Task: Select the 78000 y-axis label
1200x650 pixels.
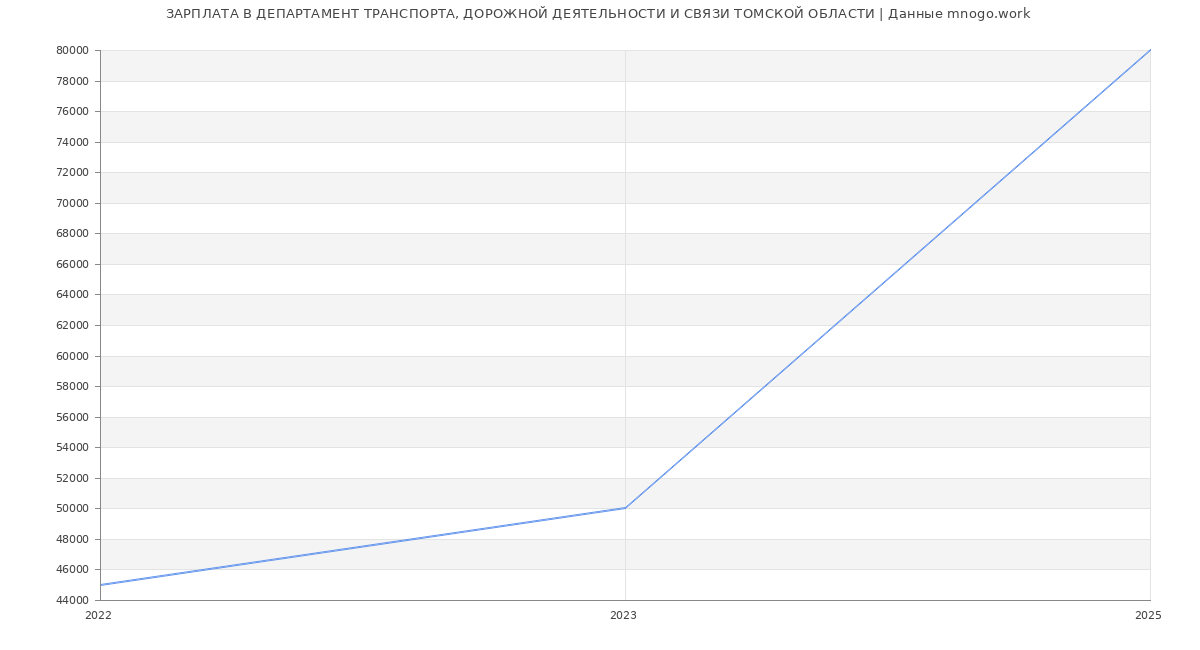Action: 72,81
